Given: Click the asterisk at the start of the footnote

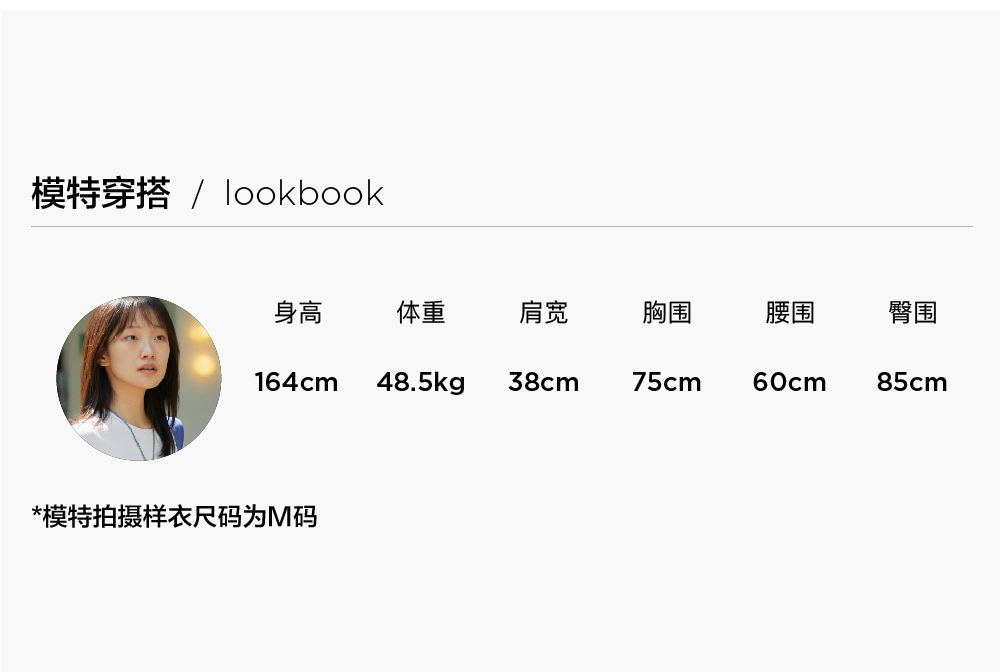Looking at the screenshot, I should tap(36, 512).
